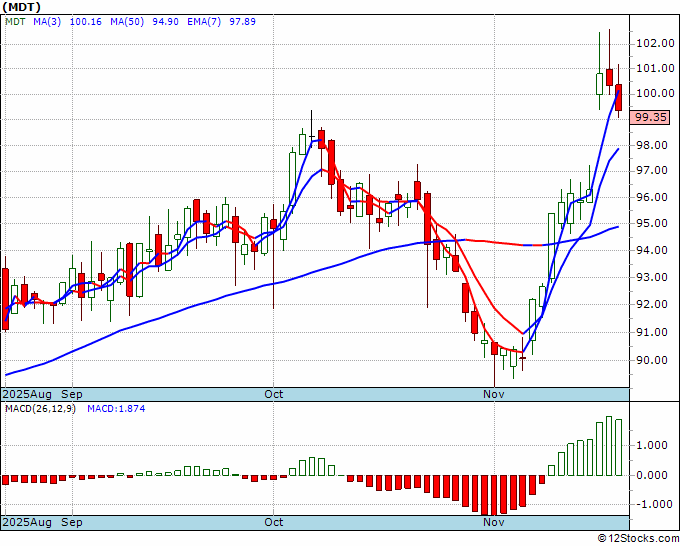Click the 98.00 price axis label

652,145
